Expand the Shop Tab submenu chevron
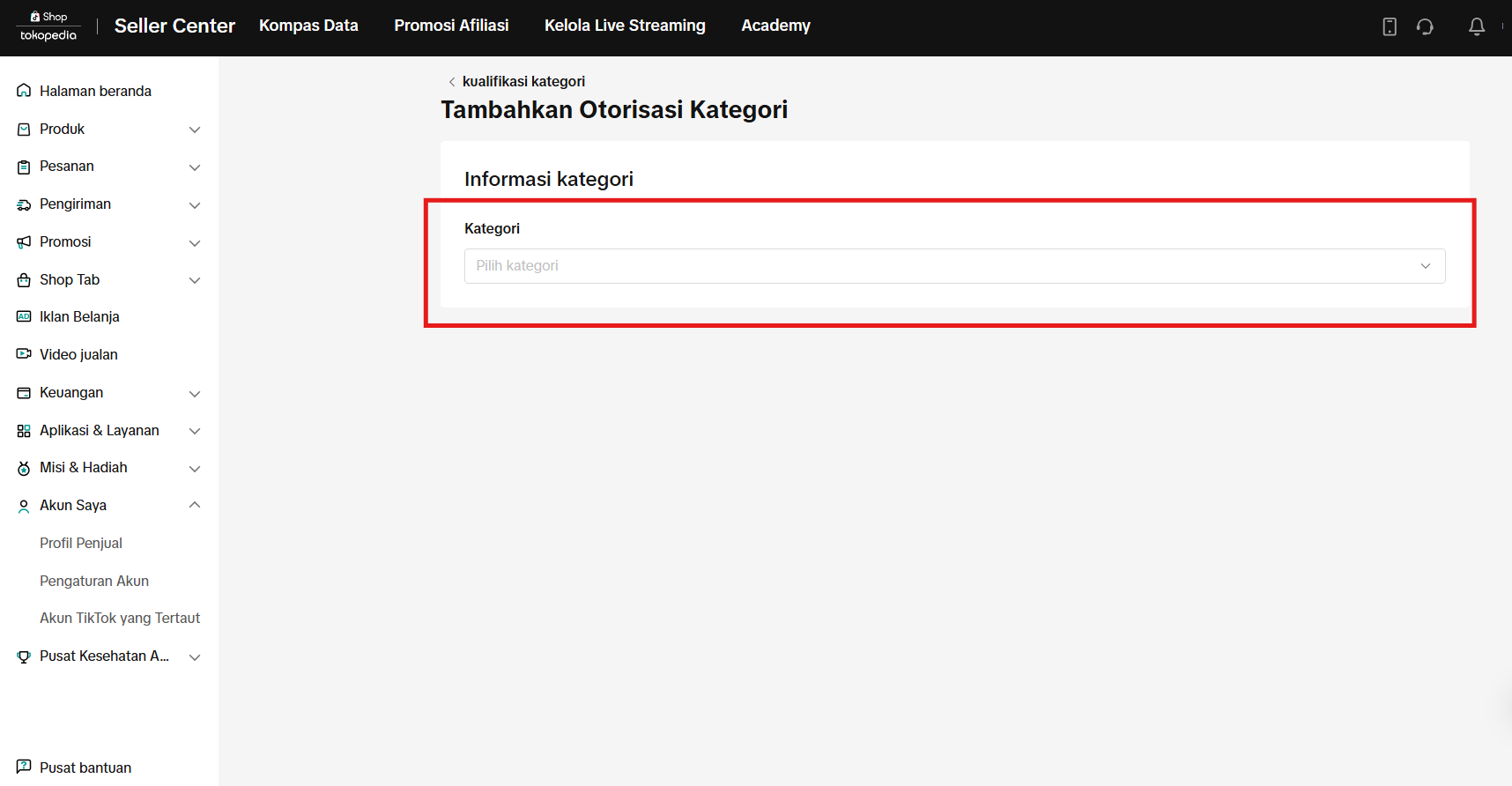This screenshot has height=786, width=1512. click(195, 280)
